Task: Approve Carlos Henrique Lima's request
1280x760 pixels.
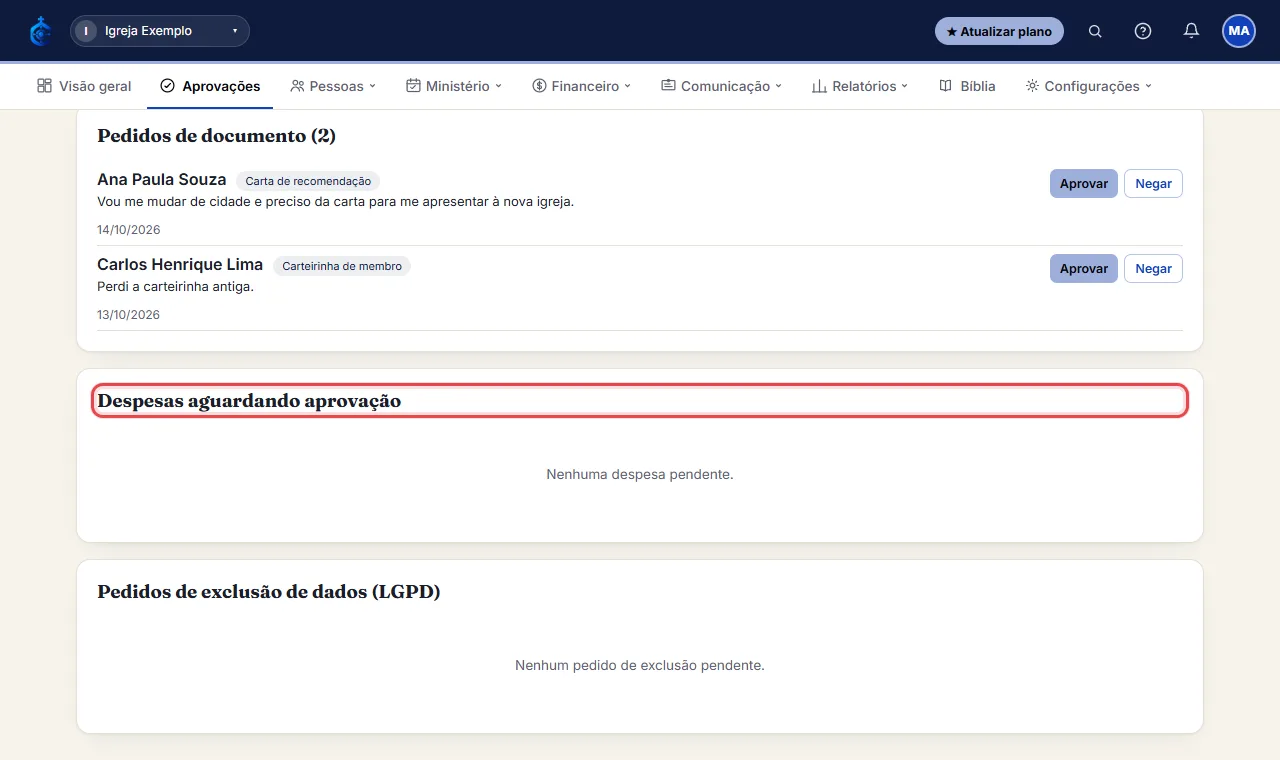Action: [x=1084, y=269]
